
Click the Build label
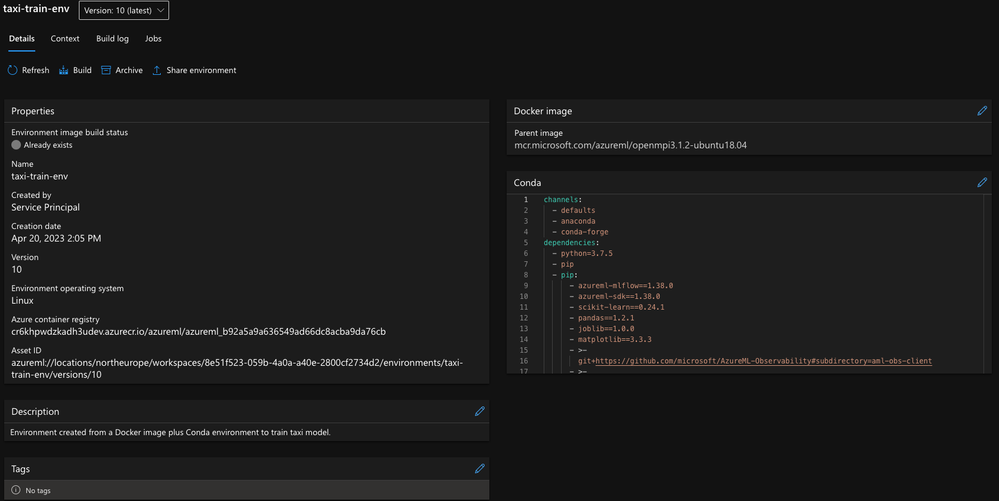pos(82,70)
